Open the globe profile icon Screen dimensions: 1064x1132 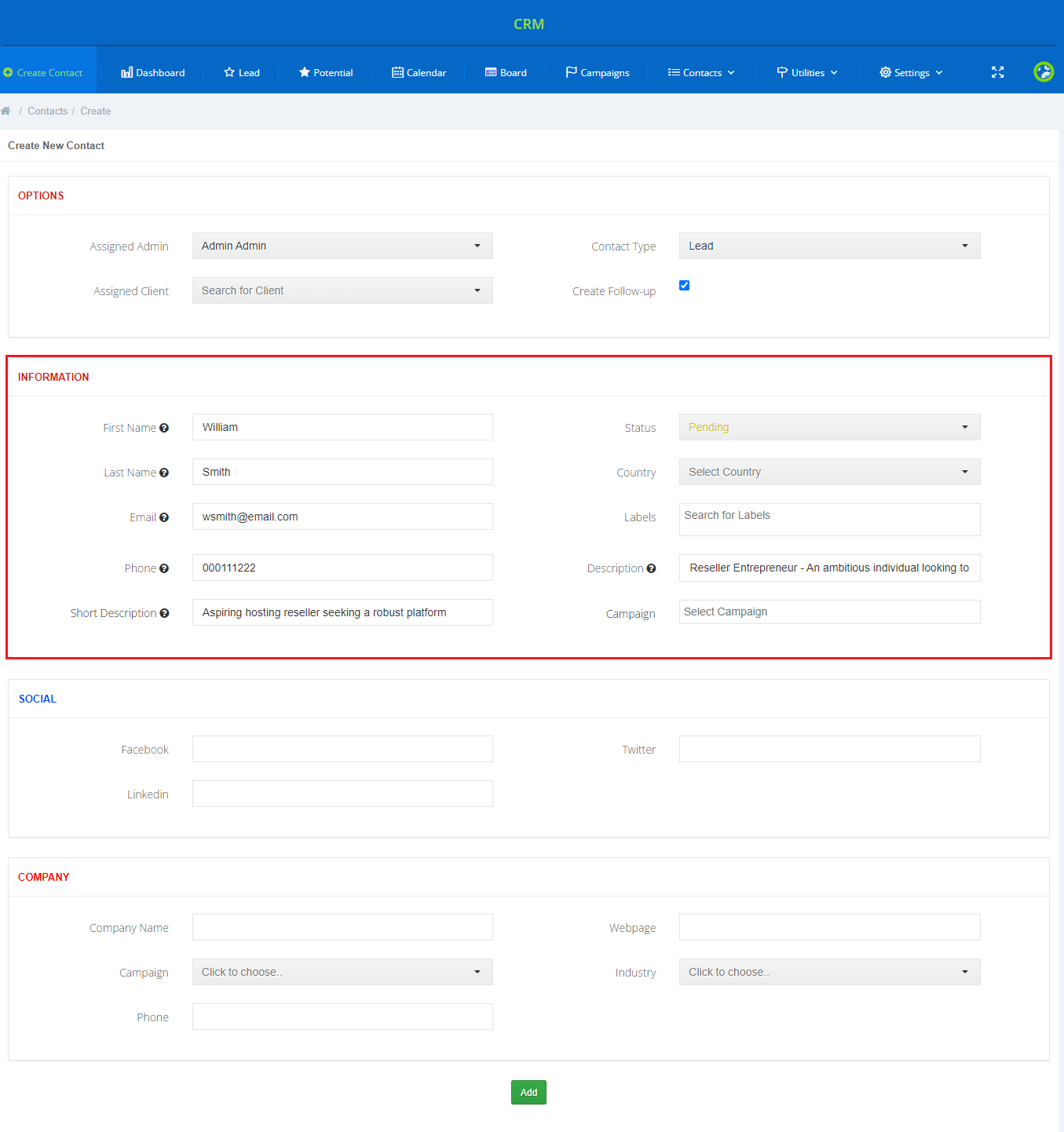point(1044,72)
